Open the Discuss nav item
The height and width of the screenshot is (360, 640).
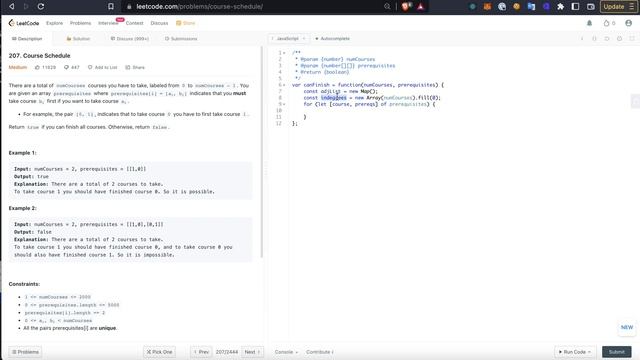[159, 23]
